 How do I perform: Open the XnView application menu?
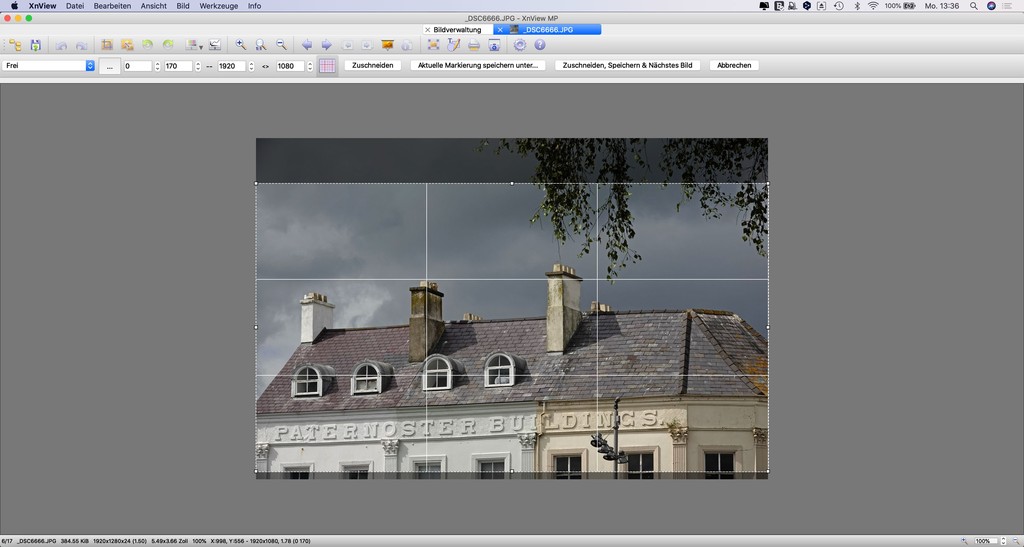point(42,6)
